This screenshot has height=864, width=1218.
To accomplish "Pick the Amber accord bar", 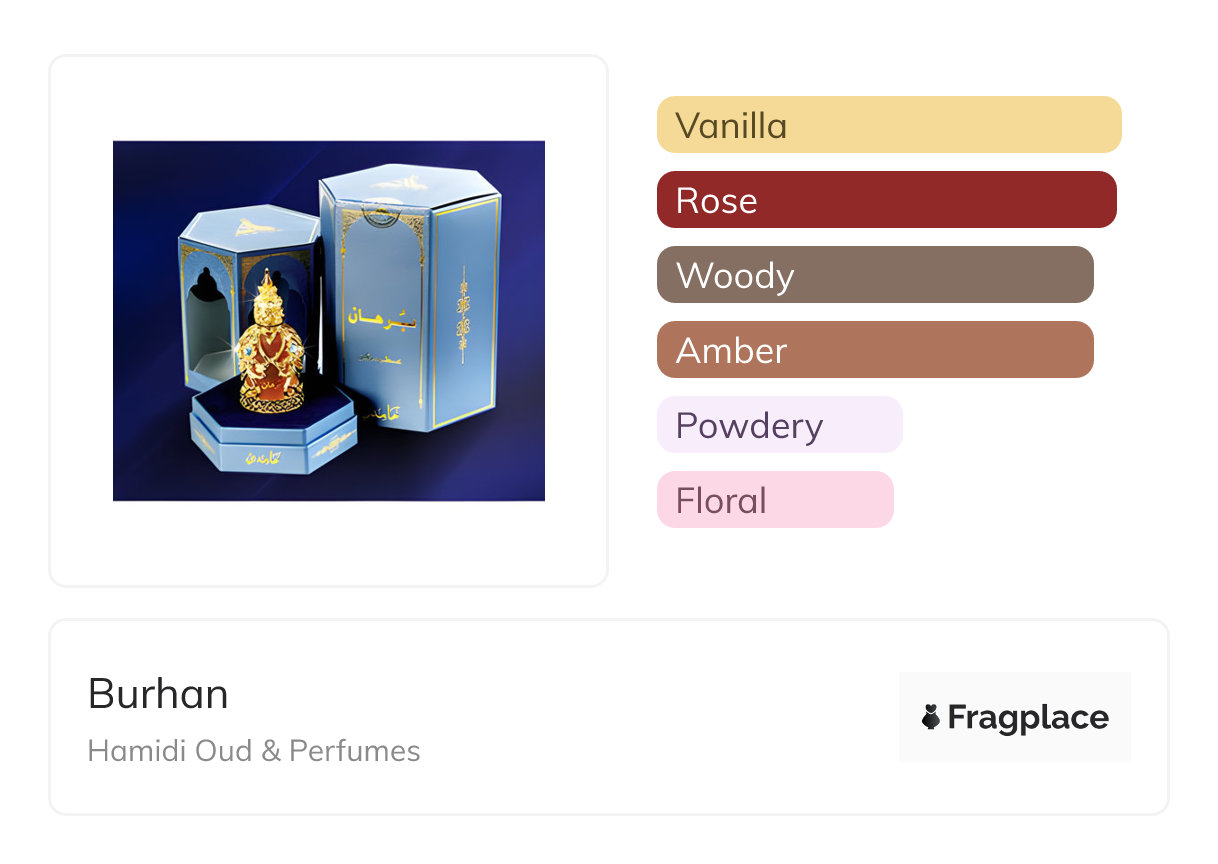I will pos(875,350).
